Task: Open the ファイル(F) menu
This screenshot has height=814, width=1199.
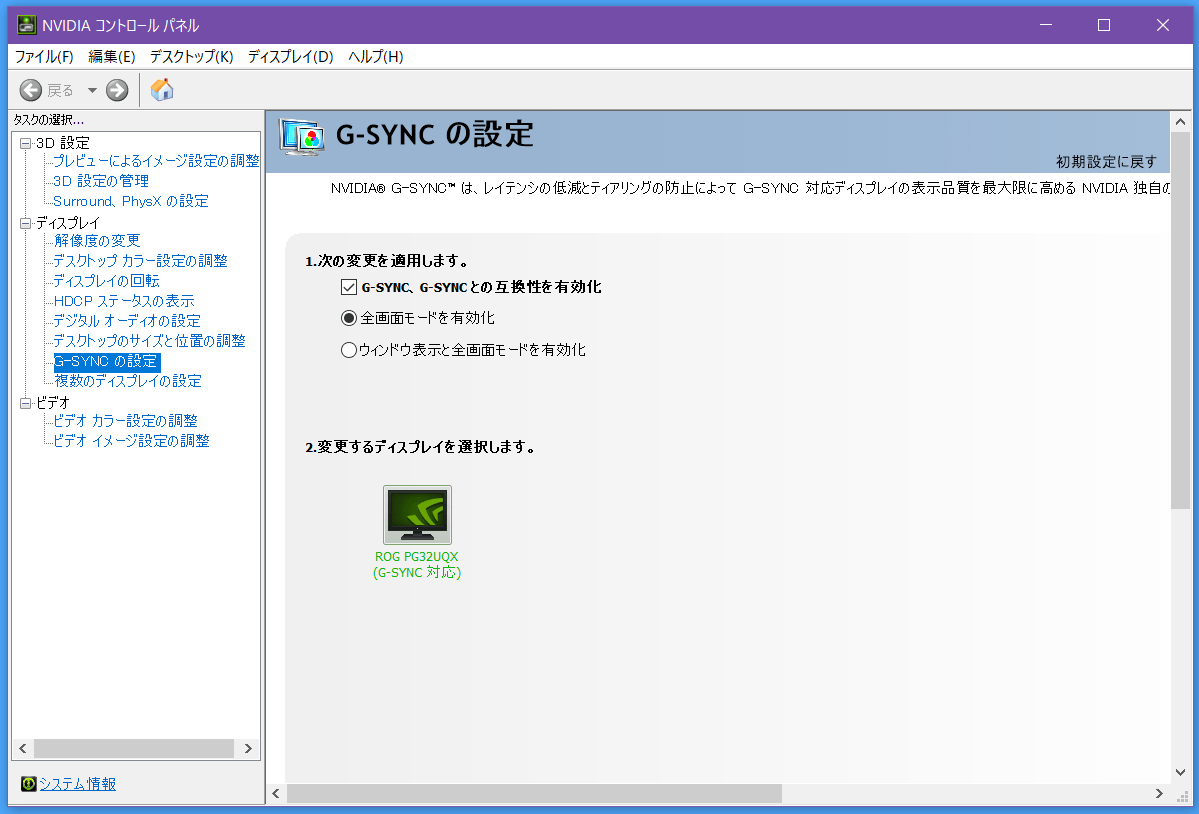Action: tap(44, 57)
